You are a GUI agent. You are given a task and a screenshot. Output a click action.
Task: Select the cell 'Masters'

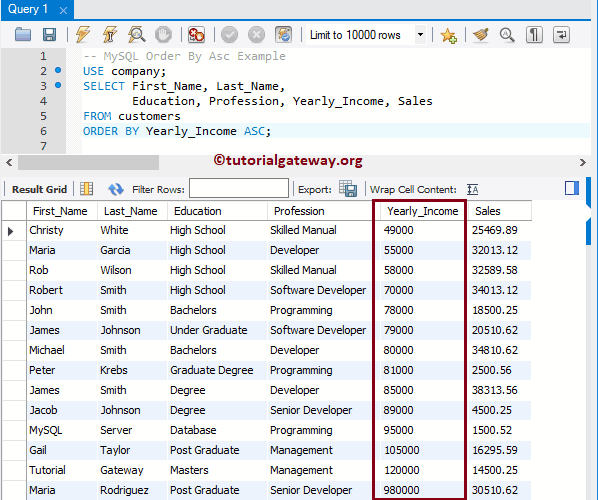pyautogui.click(x=217, y=470)
